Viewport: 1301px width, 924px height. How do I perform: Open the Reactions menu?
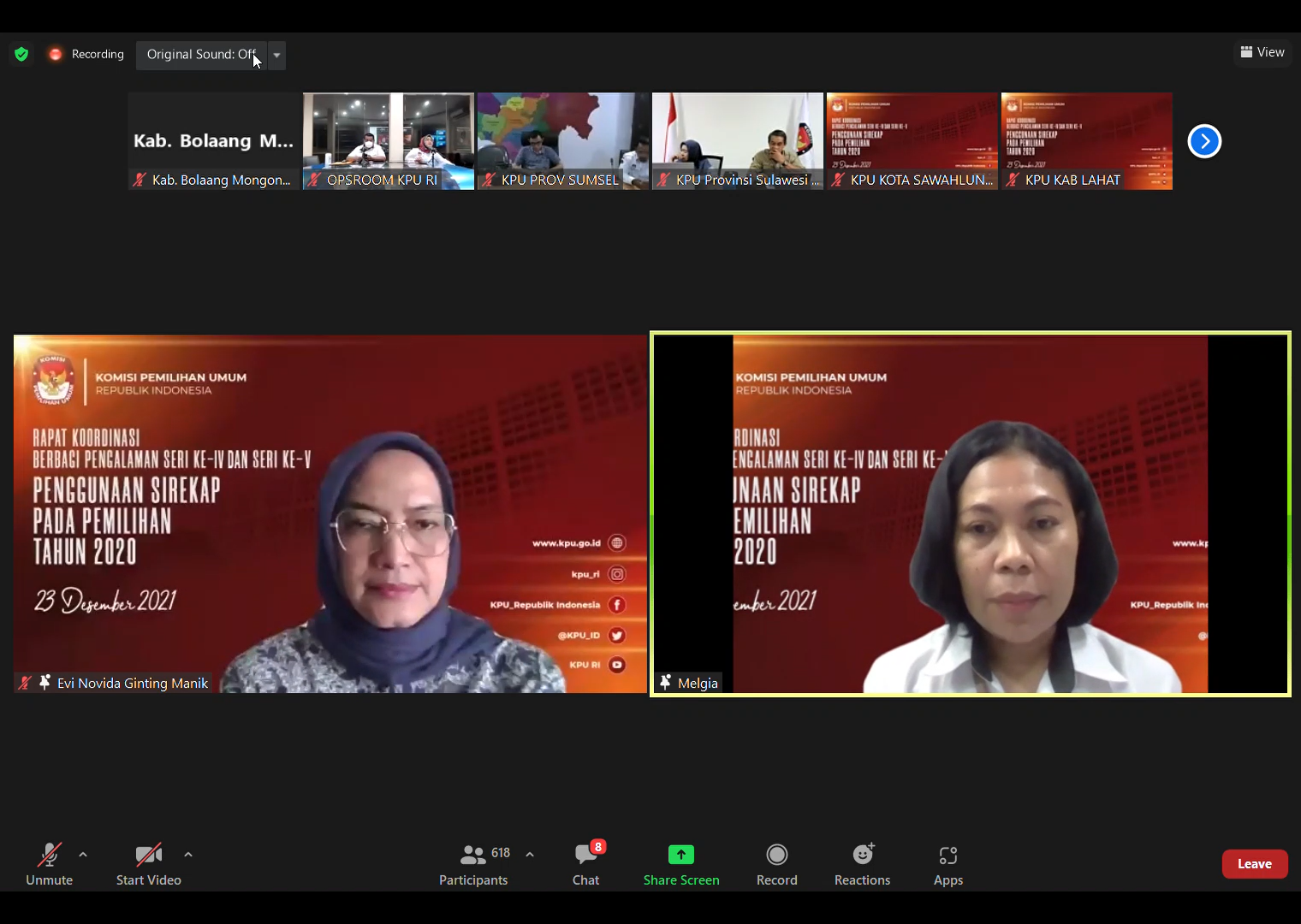tap(862, 863)
